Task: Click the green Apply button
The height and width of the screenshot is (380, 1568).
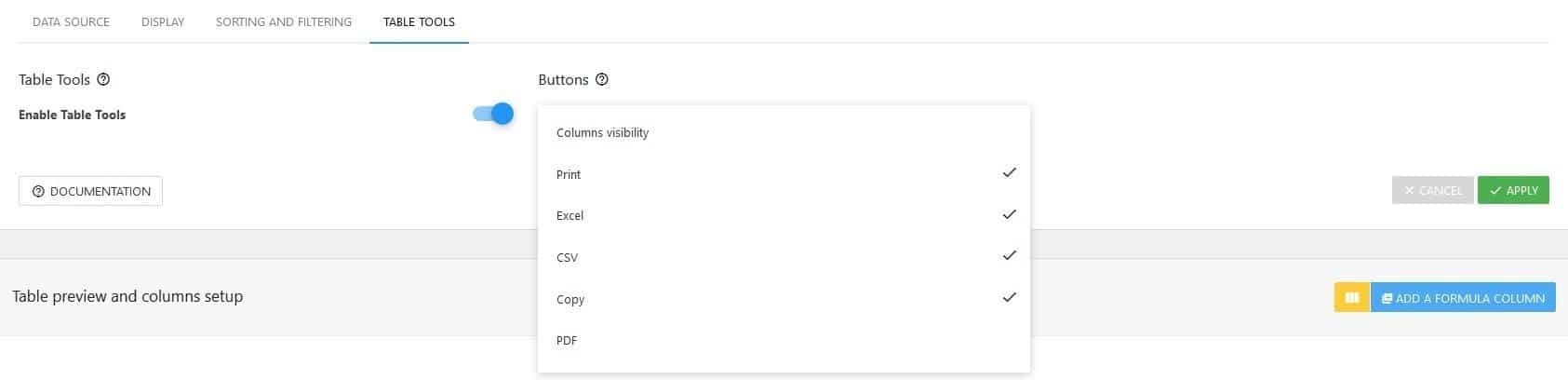Action: coord(1513,190)
